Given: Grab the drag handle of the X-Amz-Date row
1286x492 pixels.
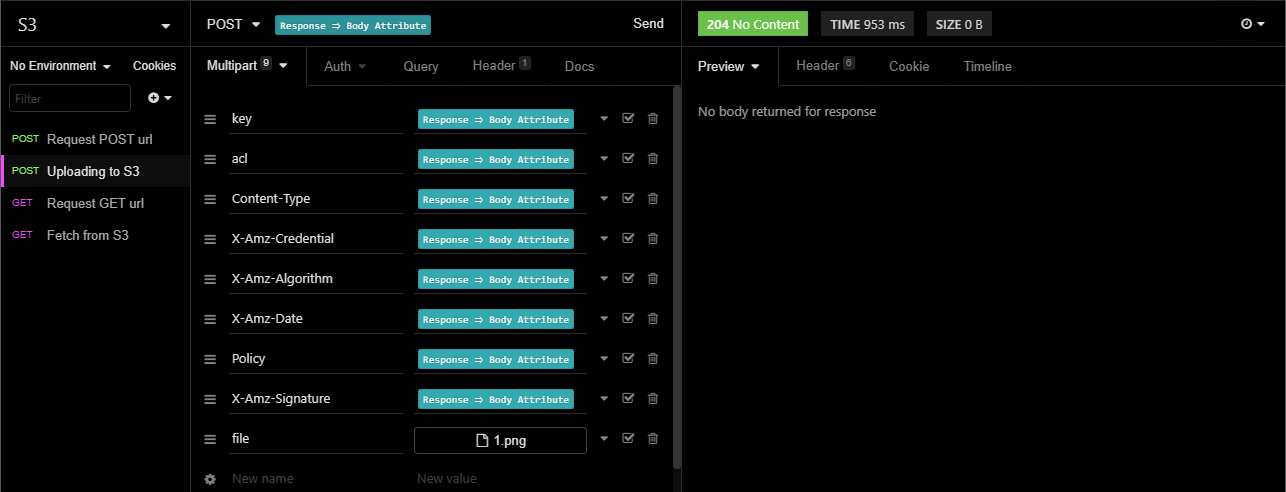Looking at the screenshot, I should [x=210, y=319].
